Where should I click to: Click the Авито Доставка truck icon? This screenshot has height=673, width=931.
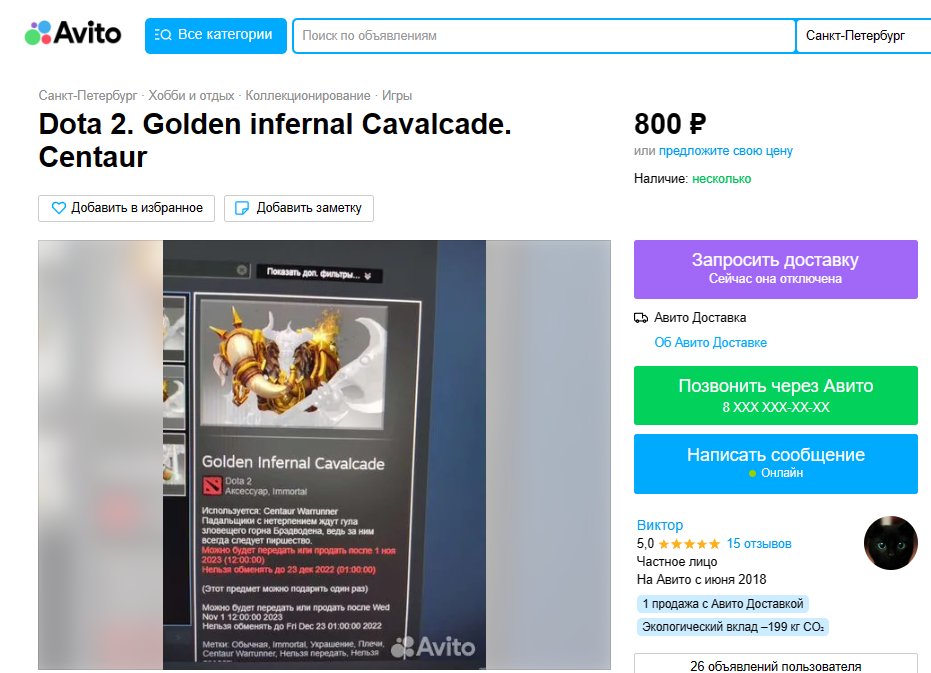click(641, 318)
